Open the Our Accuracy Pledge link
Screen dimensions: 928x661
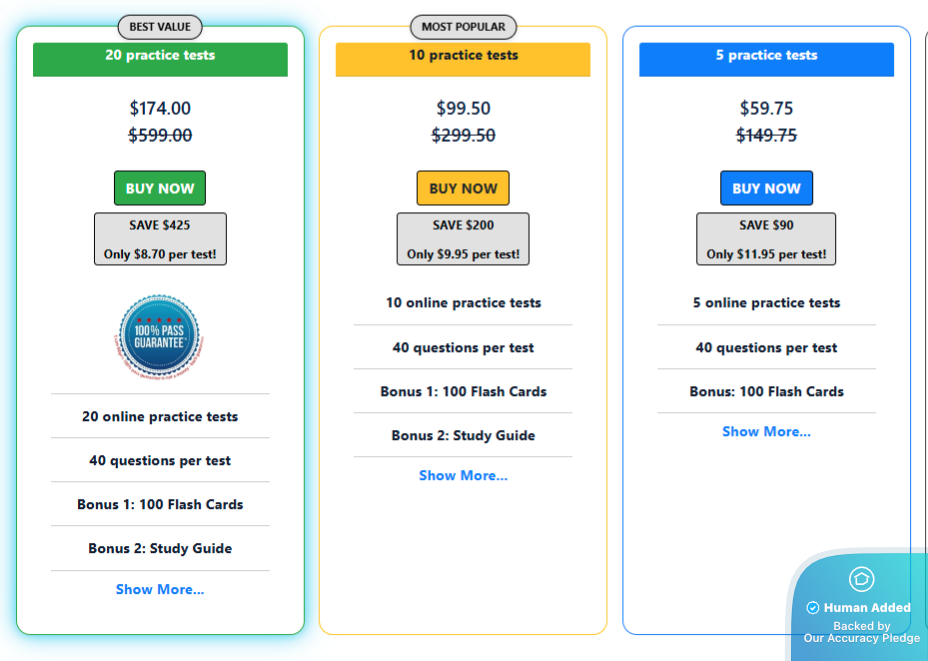(862, 638)
